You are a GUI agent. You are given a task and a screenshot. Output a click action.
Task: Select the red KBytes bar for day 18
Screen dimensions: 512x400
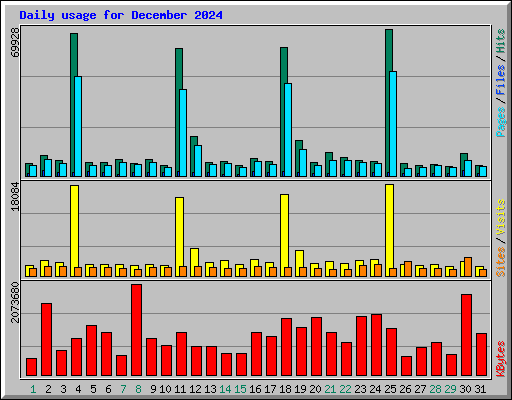286,347
